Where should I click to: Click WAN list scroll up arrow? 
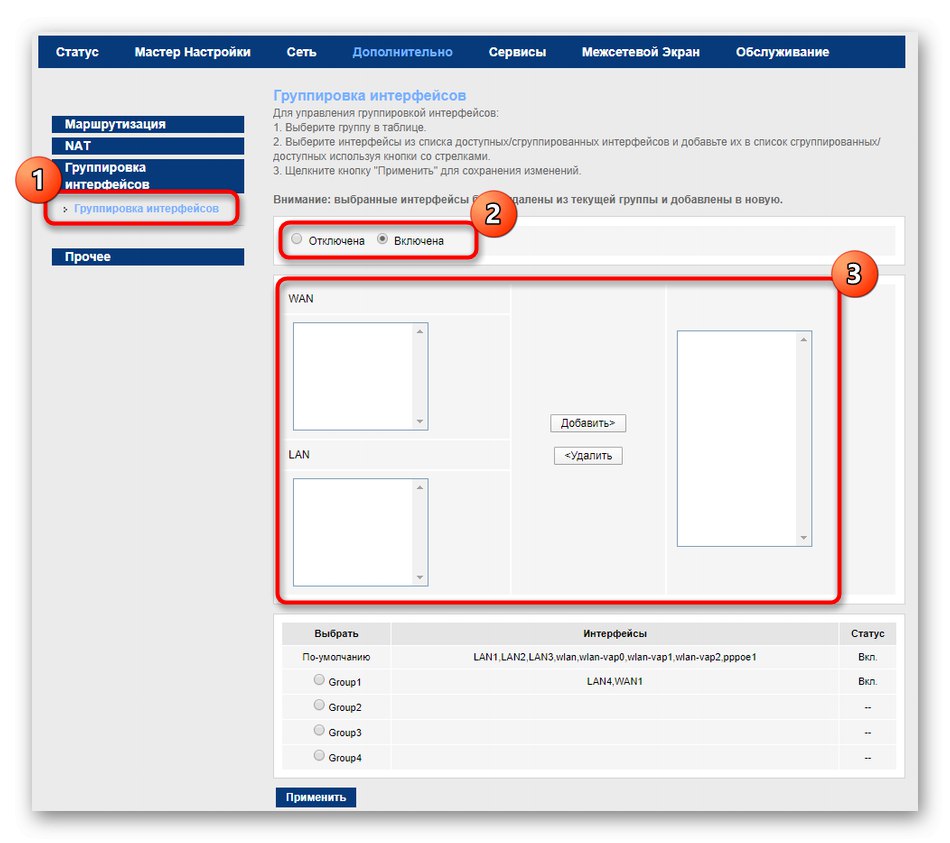(x=420, y=332)
